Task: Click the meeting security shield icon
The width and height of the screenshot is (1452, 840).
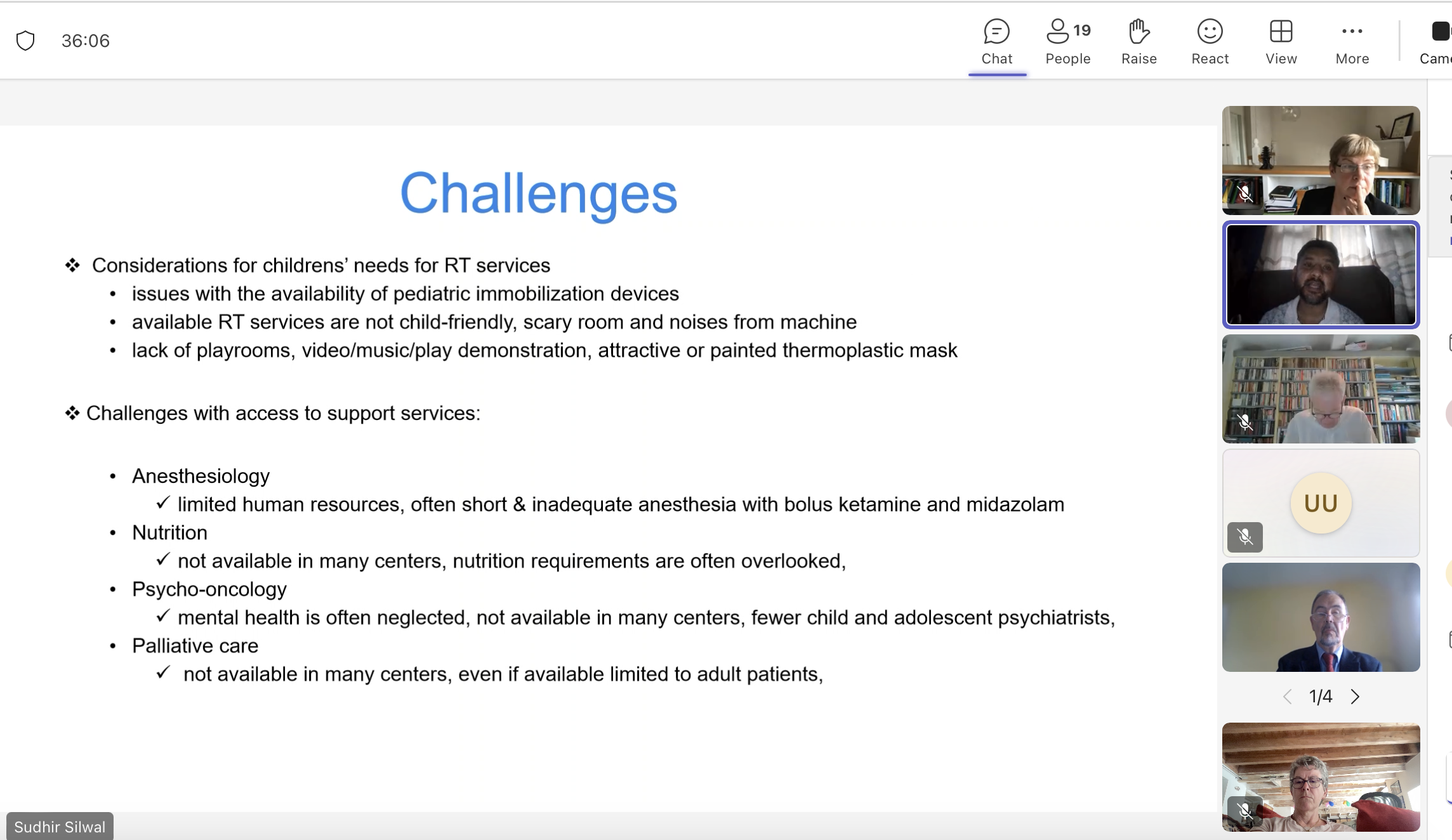Action: [x=25, y=41]
